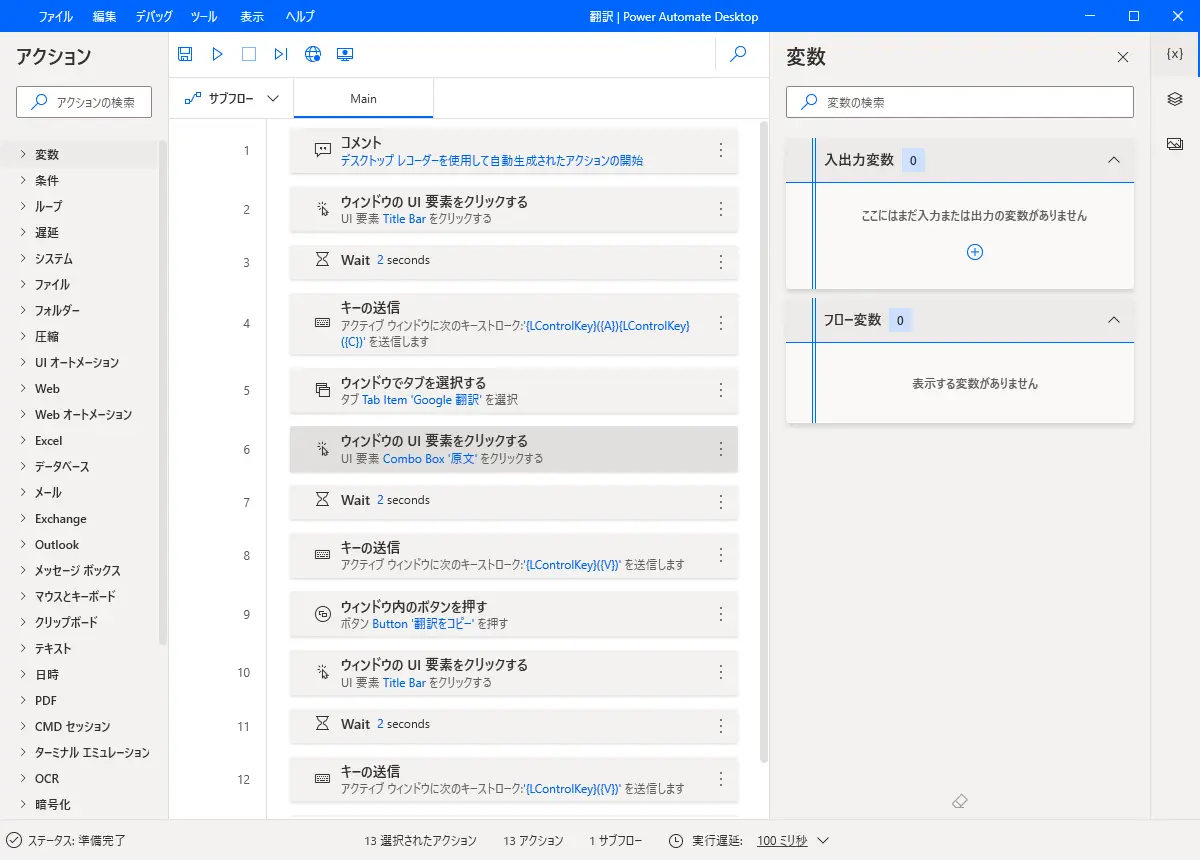Select step 8 キーの送信 action
This screenshot has width=1200, height=860.
(x=514, y=555)
